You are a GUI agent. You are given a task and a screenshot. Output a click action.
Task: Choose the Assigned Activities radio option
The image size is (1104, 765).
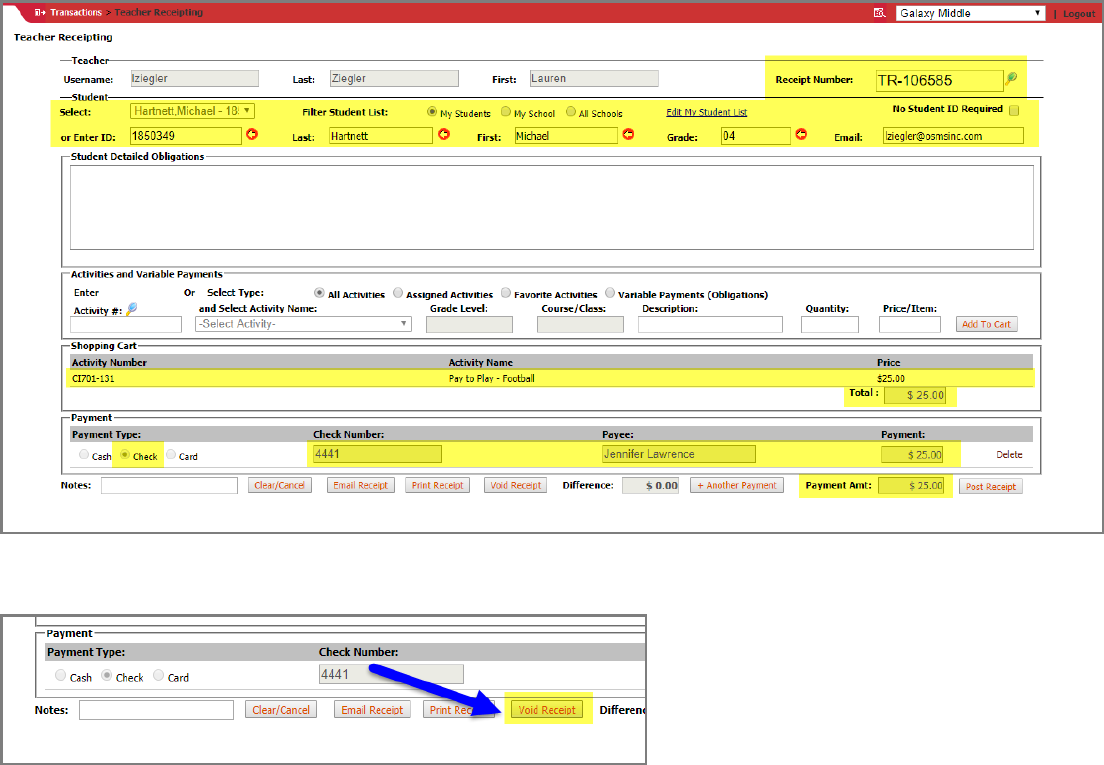click(x=398, y=293)
